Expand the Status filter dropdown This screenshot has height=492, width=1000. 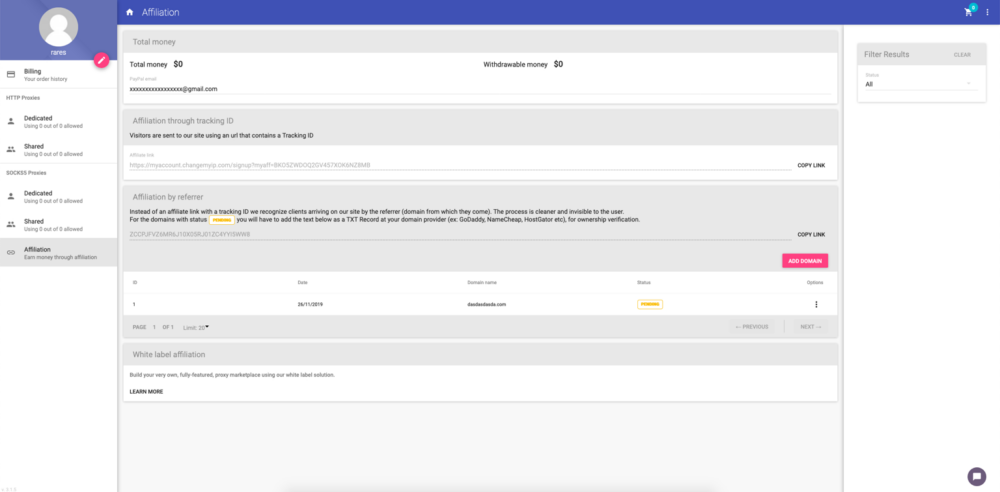(918, 84)
